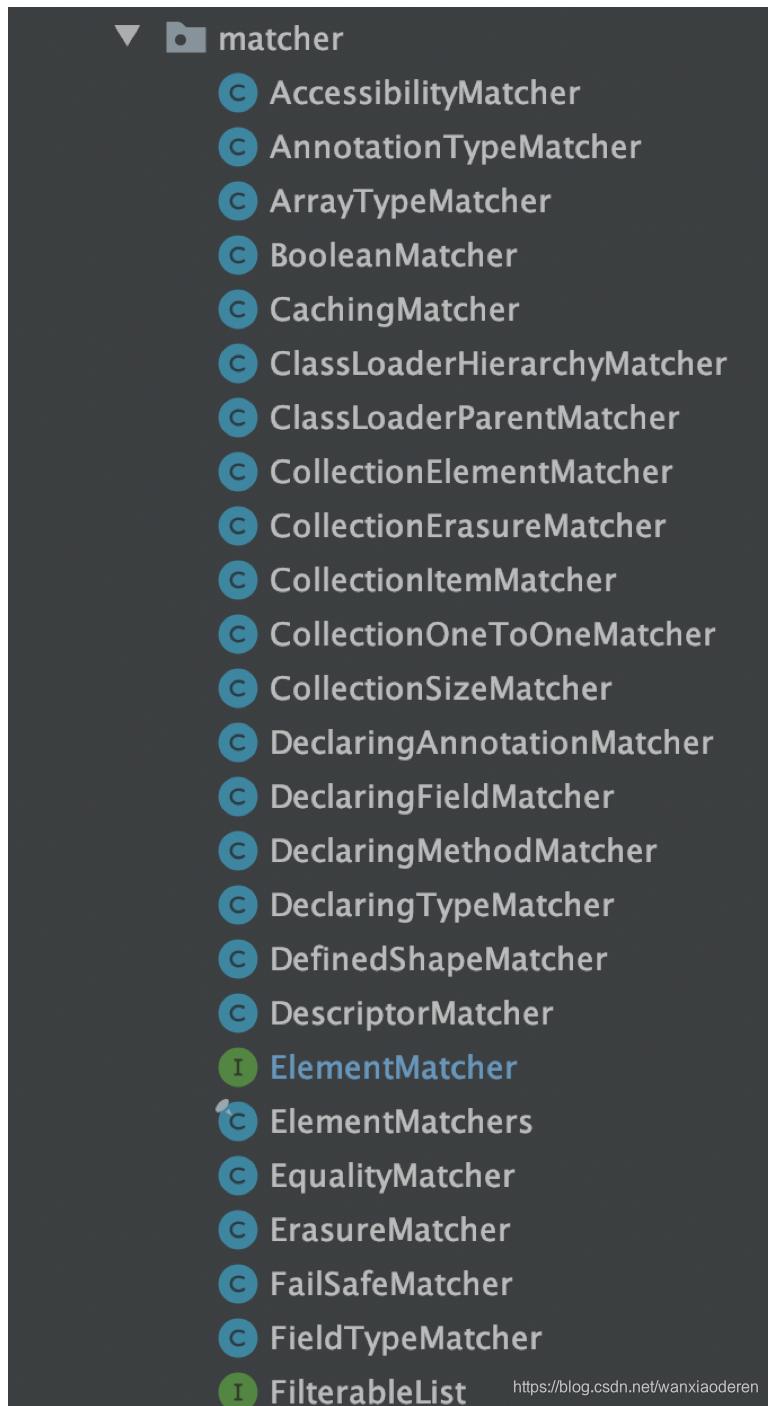Open AnnotationTypeMatcher in the tree
This screenshot has height=1406, width=768.
point(455,148)
